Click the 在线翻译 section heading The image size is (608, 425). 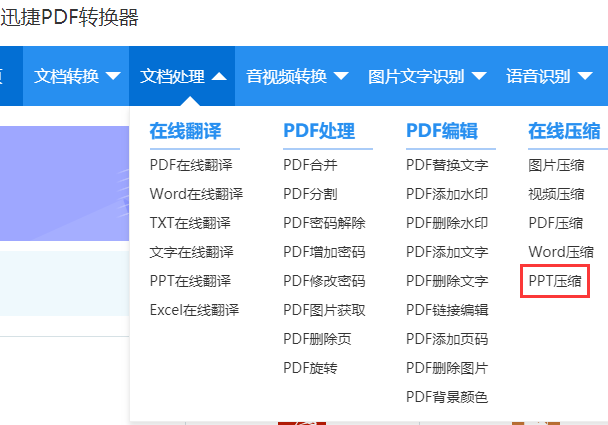185,131
